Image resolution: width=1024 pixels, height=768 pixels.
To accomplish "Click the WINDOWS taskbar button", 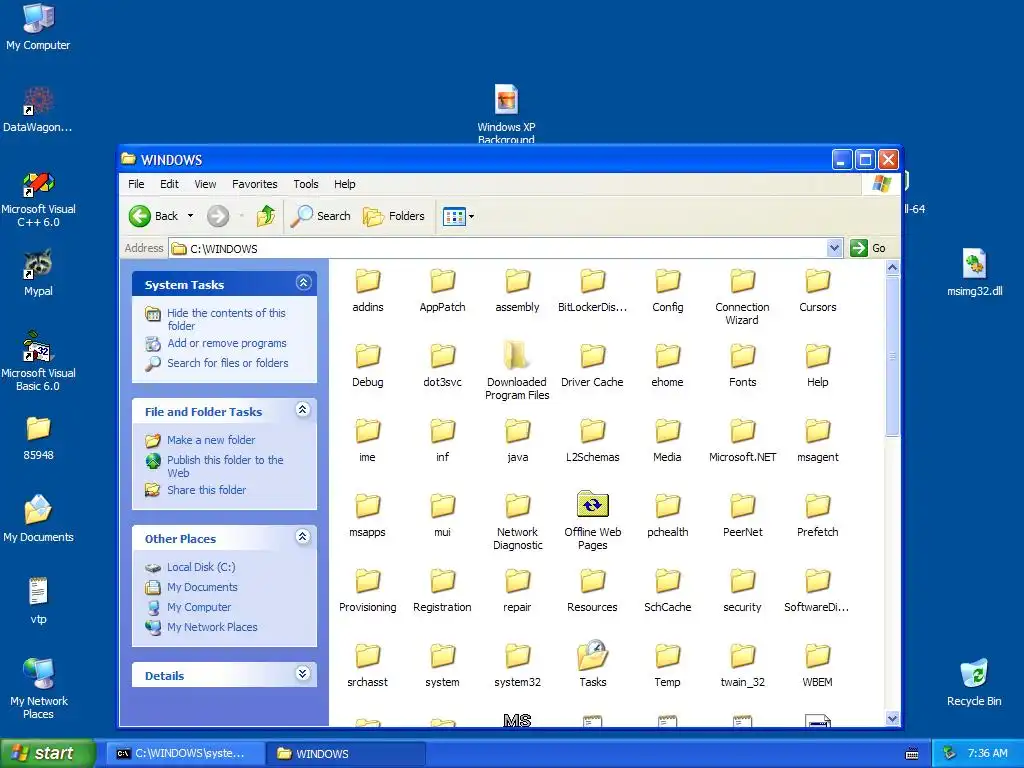I will [346, 754].
